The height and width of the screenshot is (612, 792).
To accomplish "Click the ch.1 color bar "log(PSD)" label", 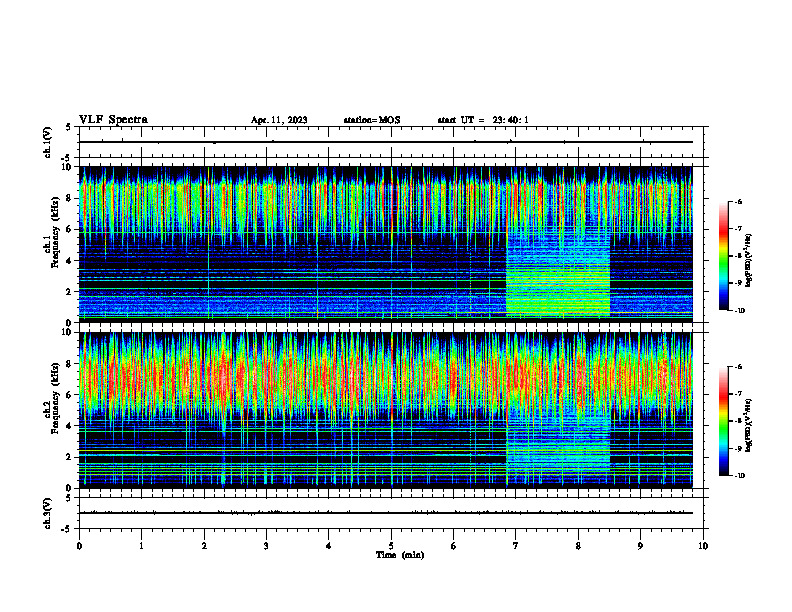I will 749,261.
